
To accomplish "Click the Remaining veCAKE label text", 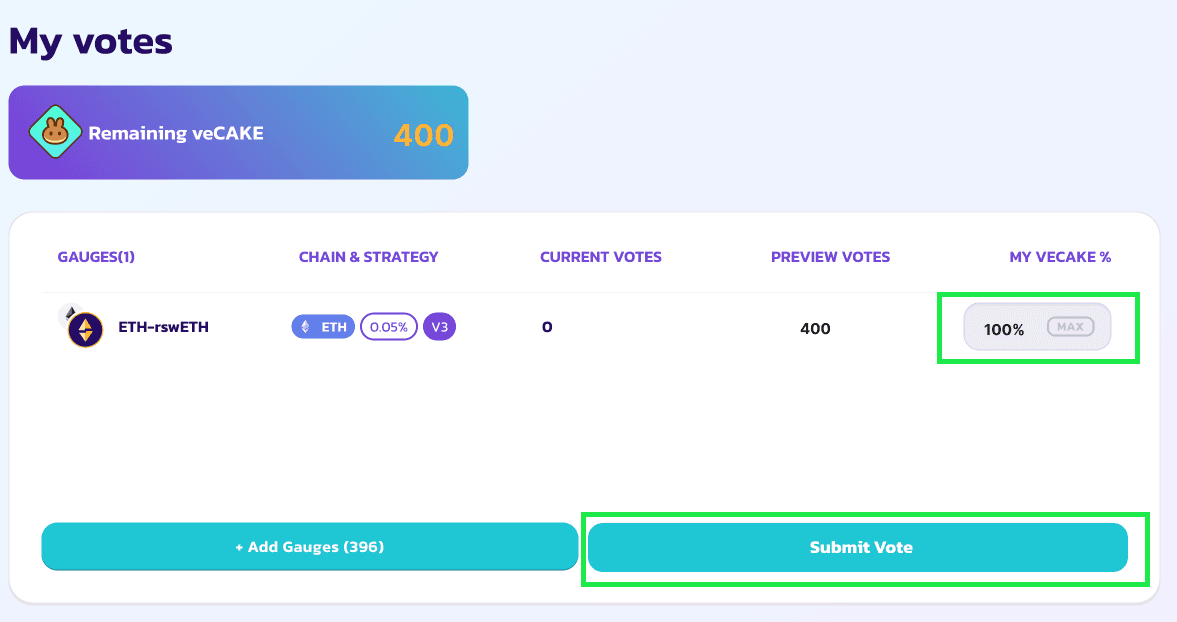I will 176,133.
